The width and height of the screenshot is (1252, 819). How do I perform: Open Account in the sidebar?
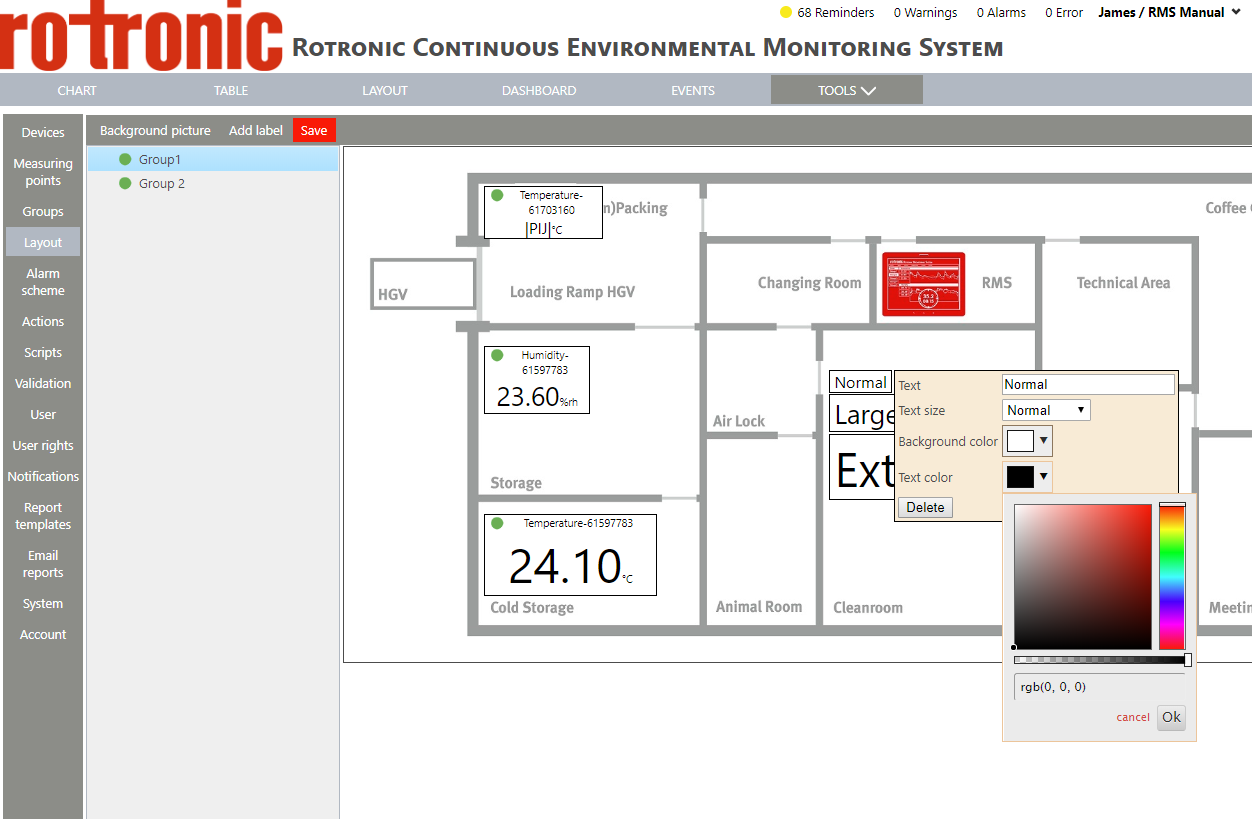[x=43, y=634]
